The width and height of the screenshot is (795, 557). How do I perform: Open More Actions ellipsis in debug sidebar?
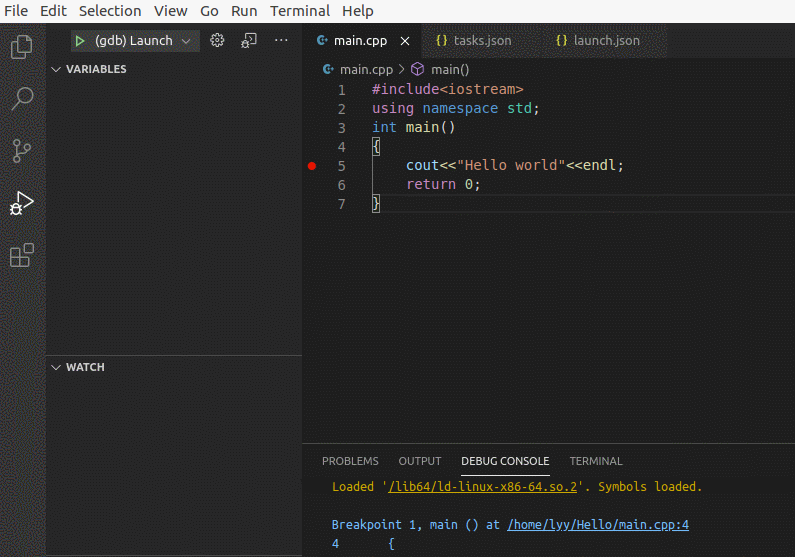point(281,41)
